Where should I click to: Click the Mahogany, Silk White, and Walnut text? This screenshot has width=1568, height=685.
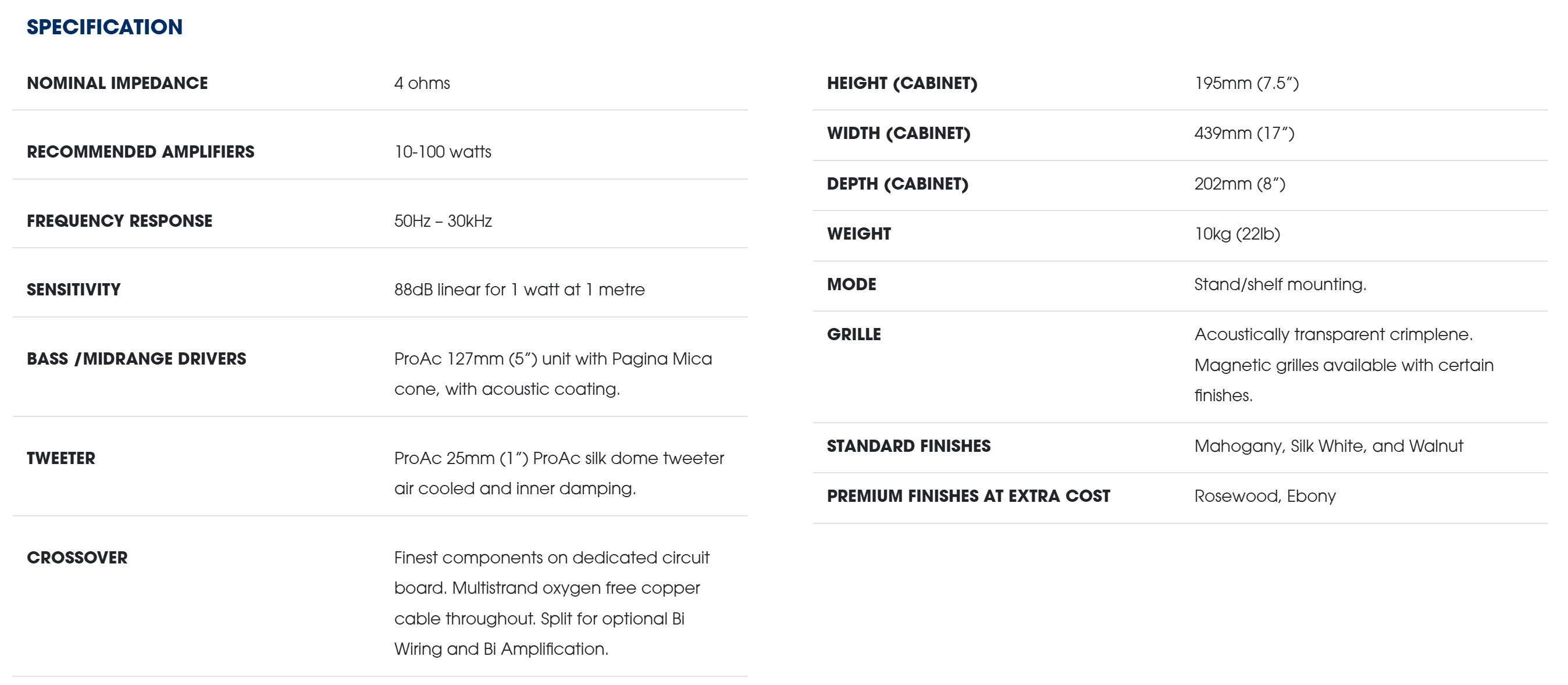(x=1328, y=446)
